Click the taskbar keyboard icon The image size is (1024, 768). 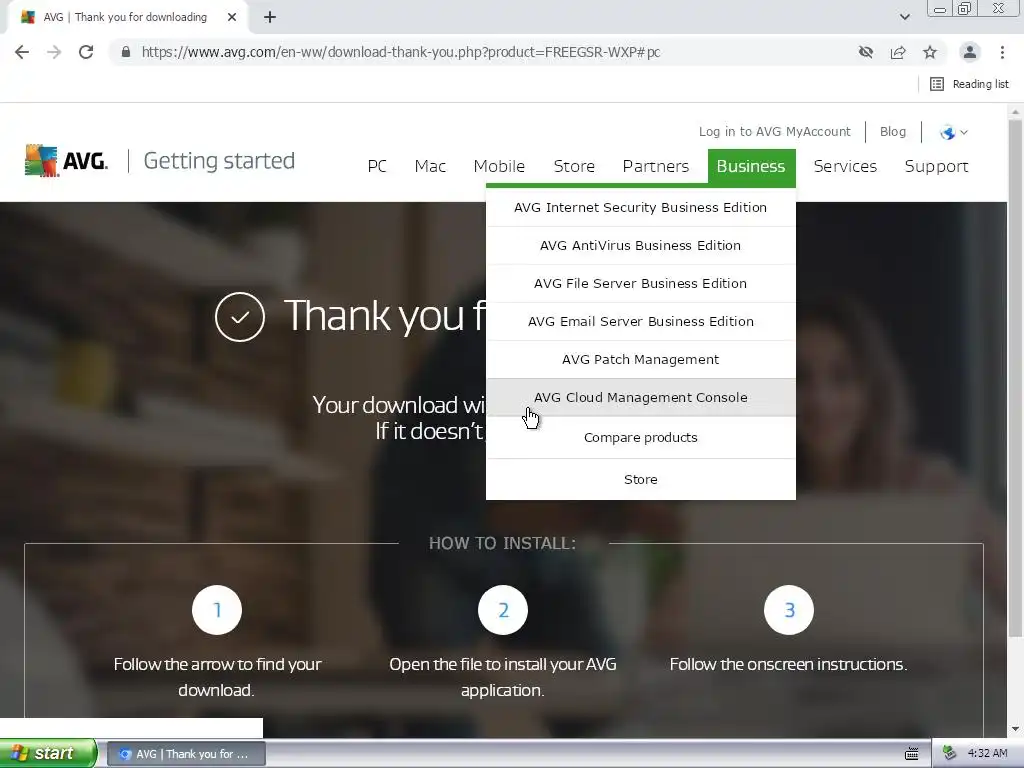click(912, 754)
